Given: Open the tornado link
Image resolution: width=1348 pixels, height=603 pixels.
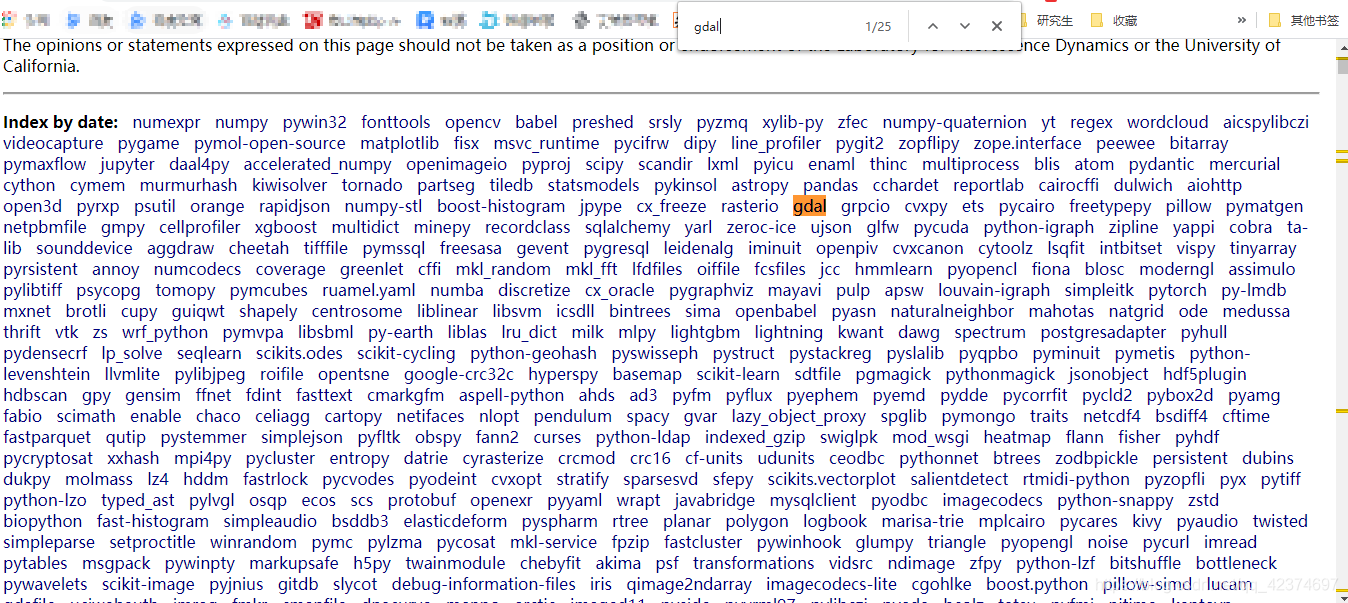Looking at the screenshot, I should point(372,185).
